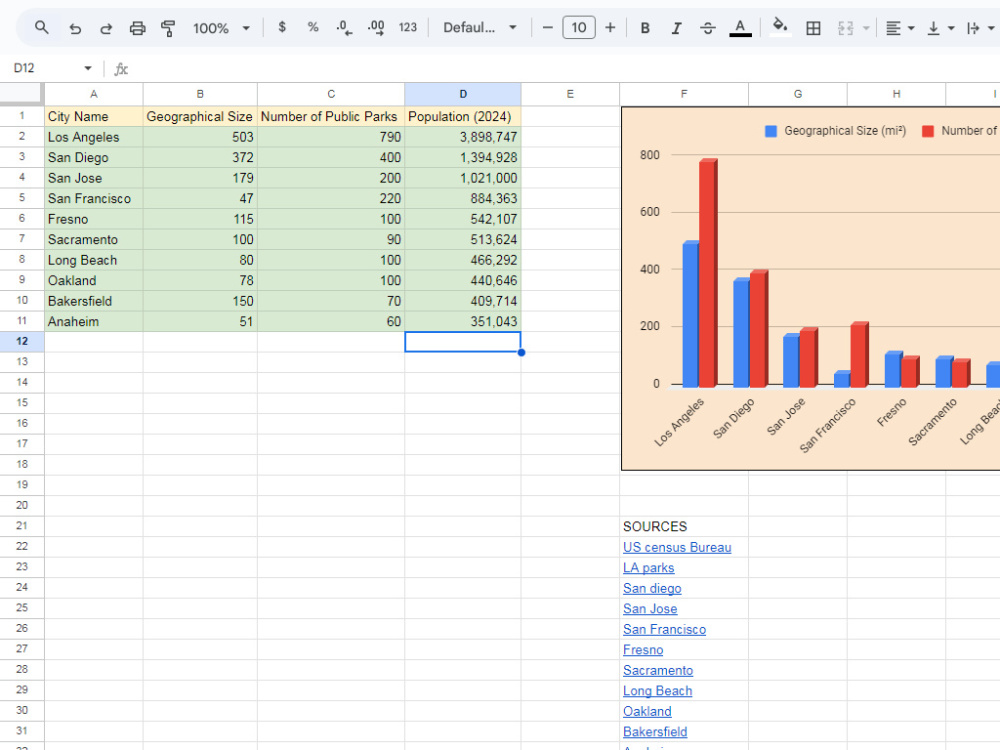Select the Population (2024) header cell
Viewport: 1000px width, 750px height.
463,116
